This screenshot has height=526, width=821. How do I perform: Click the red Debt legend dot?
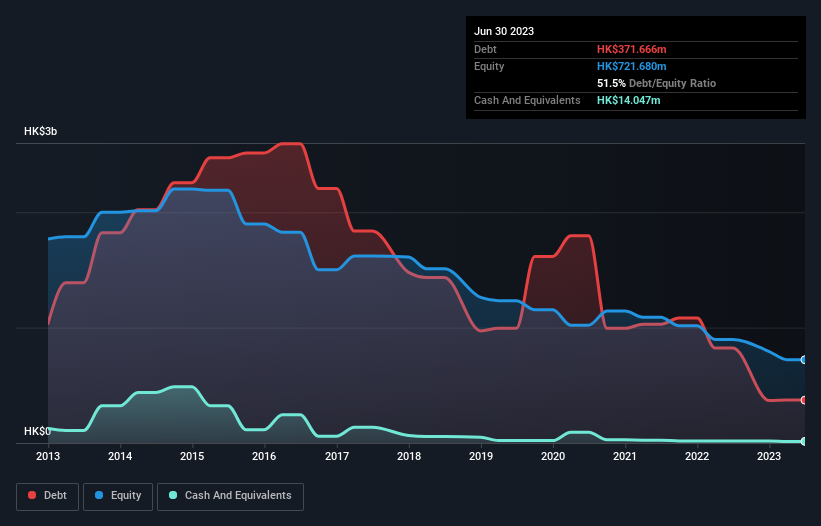pyautogui.click(x=32, y=495)
